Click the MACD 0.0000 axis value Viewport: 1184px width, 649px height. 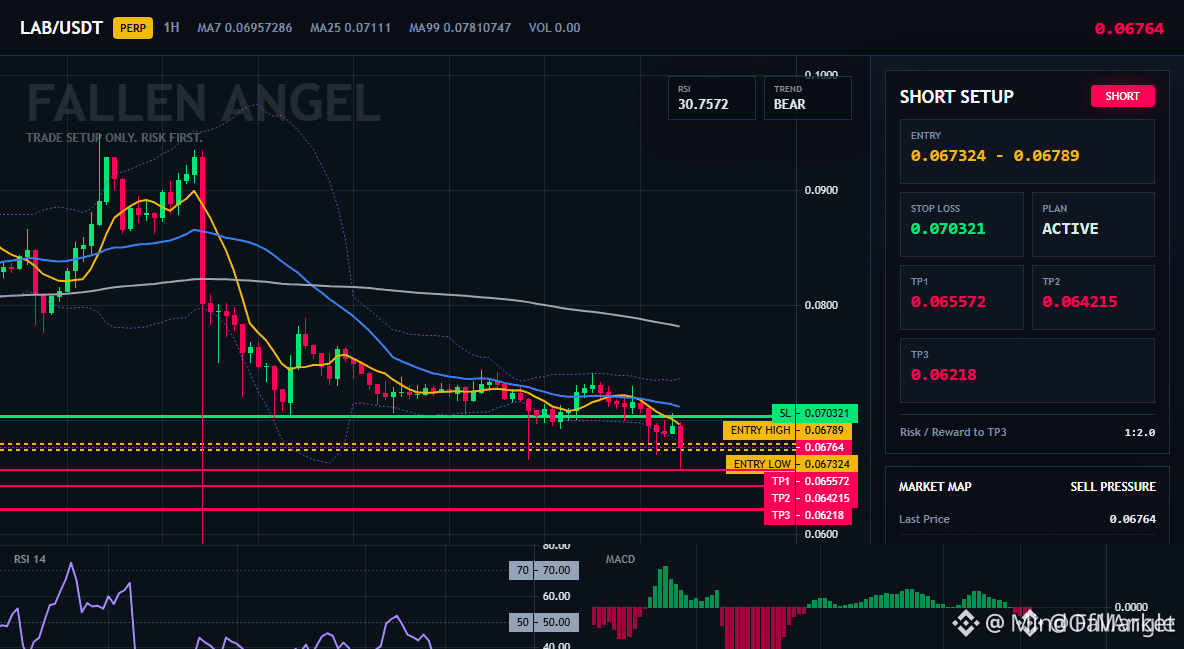1131,607
